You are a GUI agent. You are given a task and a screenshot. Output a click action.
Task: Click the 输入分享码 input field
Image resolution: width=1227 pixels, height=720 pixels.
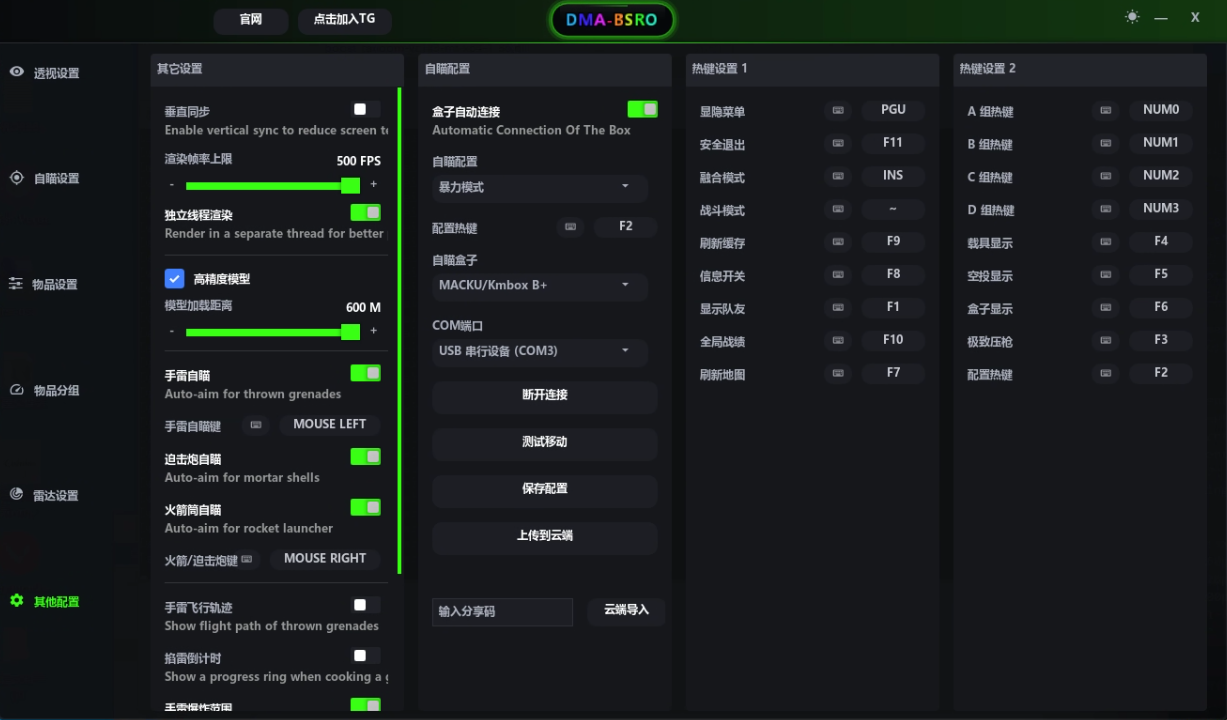pyautogui.click(x=502, y=612)
